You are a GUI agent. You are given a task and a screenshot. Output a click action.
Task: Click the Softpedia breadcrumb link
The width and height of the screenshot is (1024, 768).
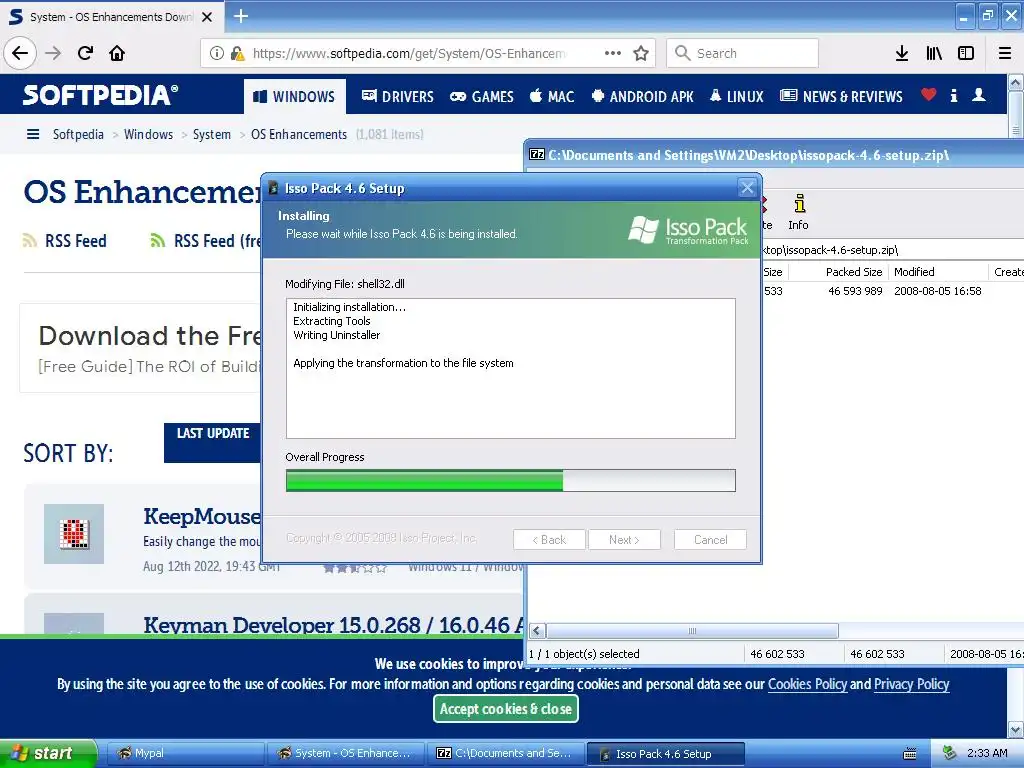(78, 135)
